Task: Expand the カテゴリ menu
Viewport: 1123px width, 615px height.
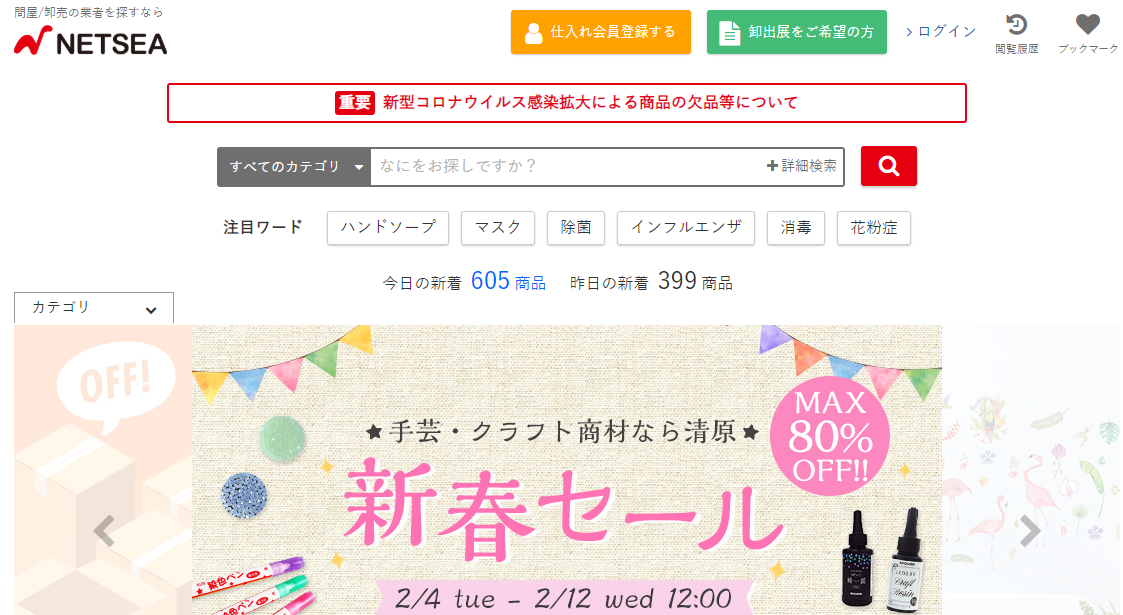Action: 94,308
